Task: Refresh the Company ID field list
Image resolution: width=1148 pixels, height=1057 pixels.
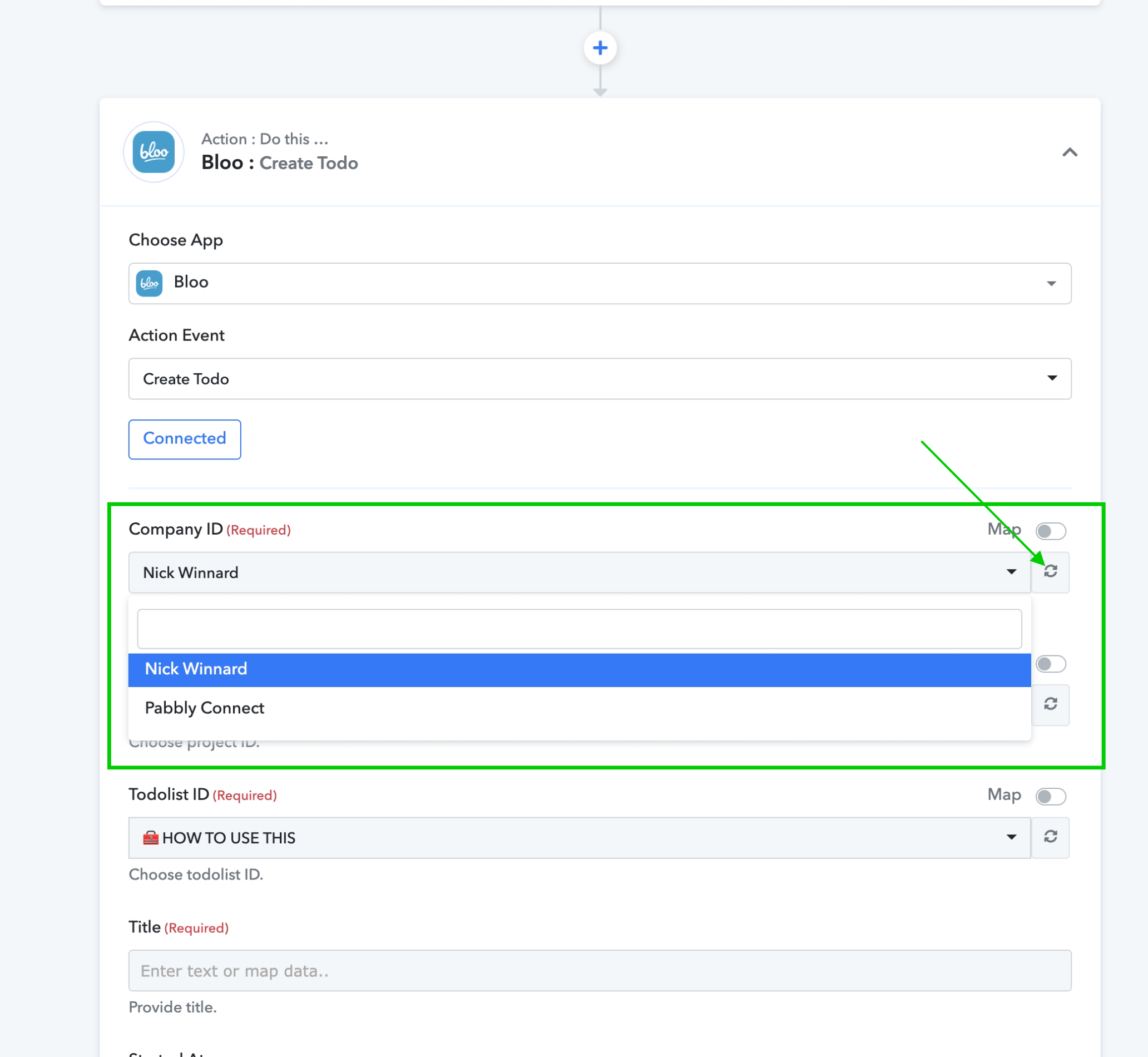Action: [x=1050, y=572]
